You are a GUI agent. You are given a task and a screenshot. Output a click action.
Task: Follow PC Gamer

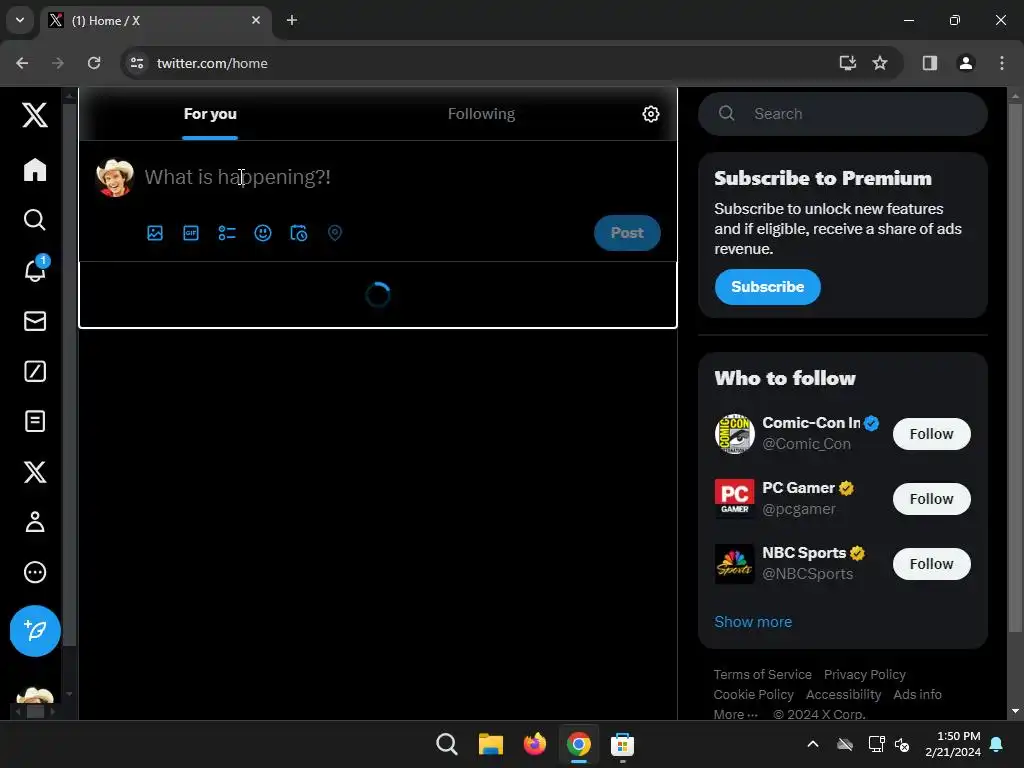coord(931,499)
